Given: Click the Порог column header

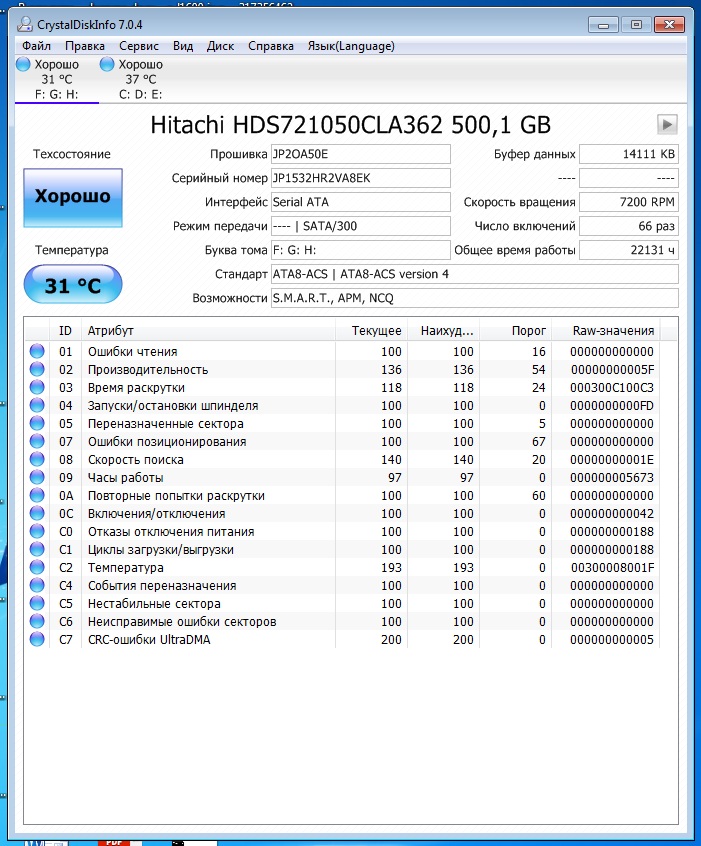Looking at the screenshot, I should point(515,331).
